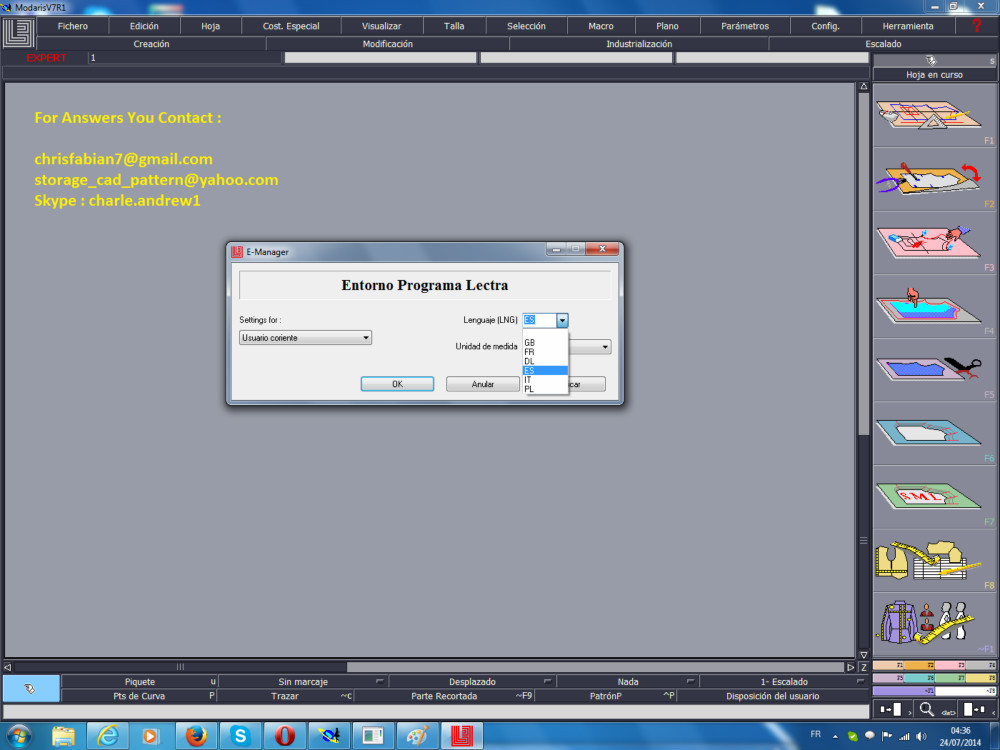
Task: Choose IT in the language list
Action: 545,379
